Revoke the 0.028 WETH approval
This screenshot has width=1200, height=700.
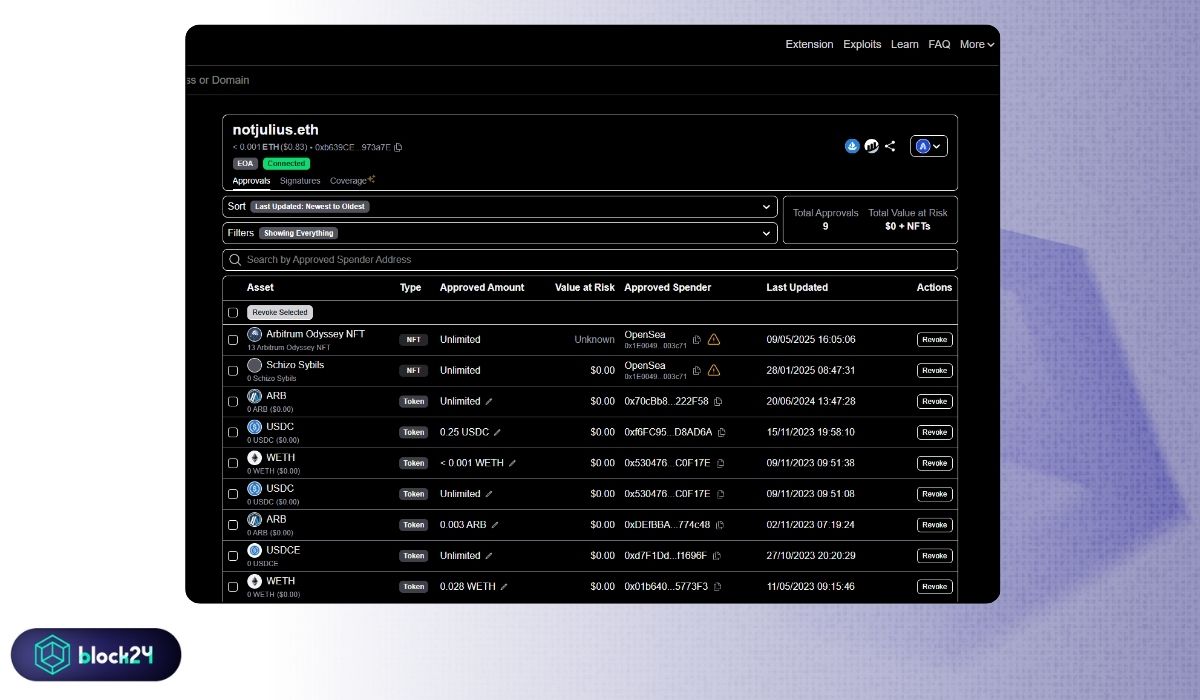click(935, 587)
